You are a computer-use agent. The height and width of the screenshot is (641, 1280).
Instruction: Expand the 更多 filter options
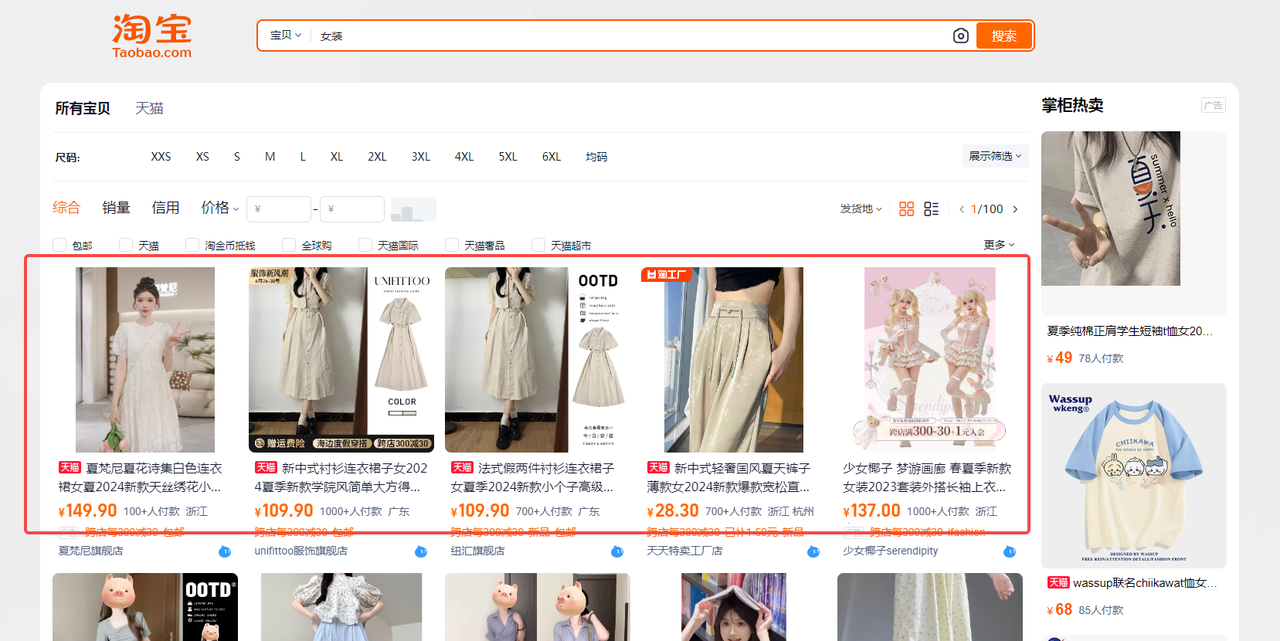[999, 245]
